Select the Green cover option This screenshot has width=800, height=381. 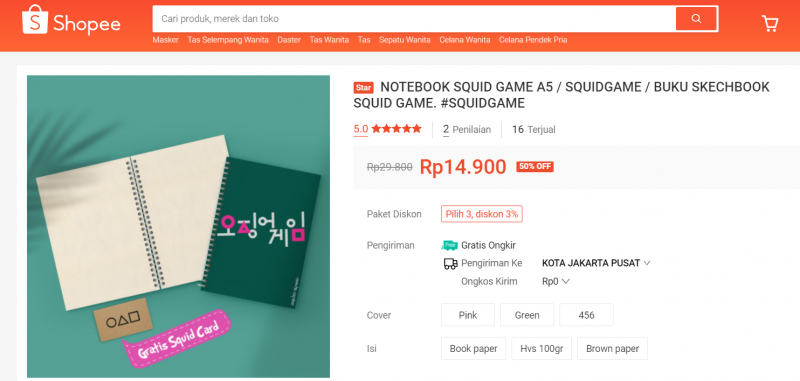(x=527, y=315)
